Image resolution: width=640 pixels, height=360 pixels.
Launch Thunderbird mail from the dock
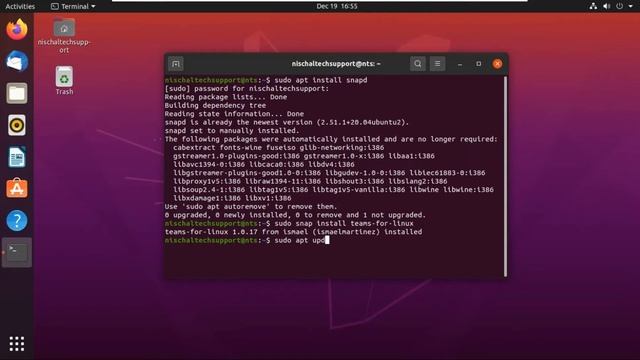pos(17,61)
